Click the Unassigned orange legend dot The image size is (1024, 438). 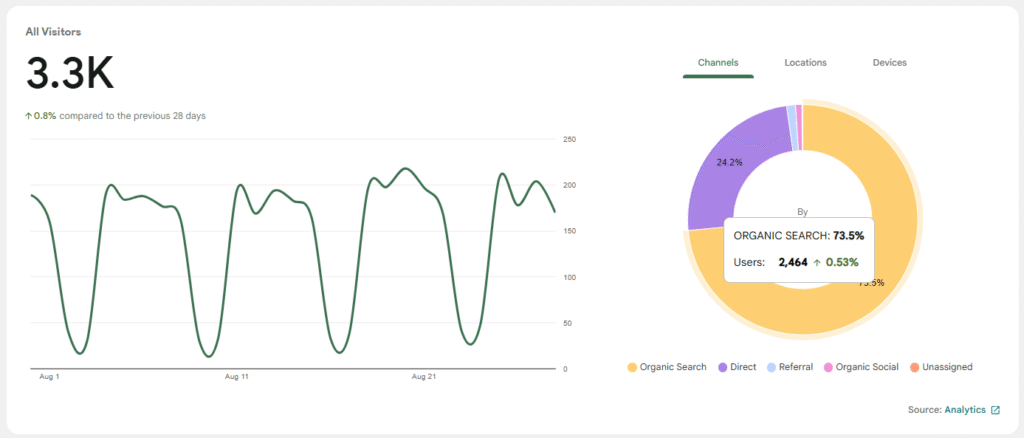(x=914, y=367)
